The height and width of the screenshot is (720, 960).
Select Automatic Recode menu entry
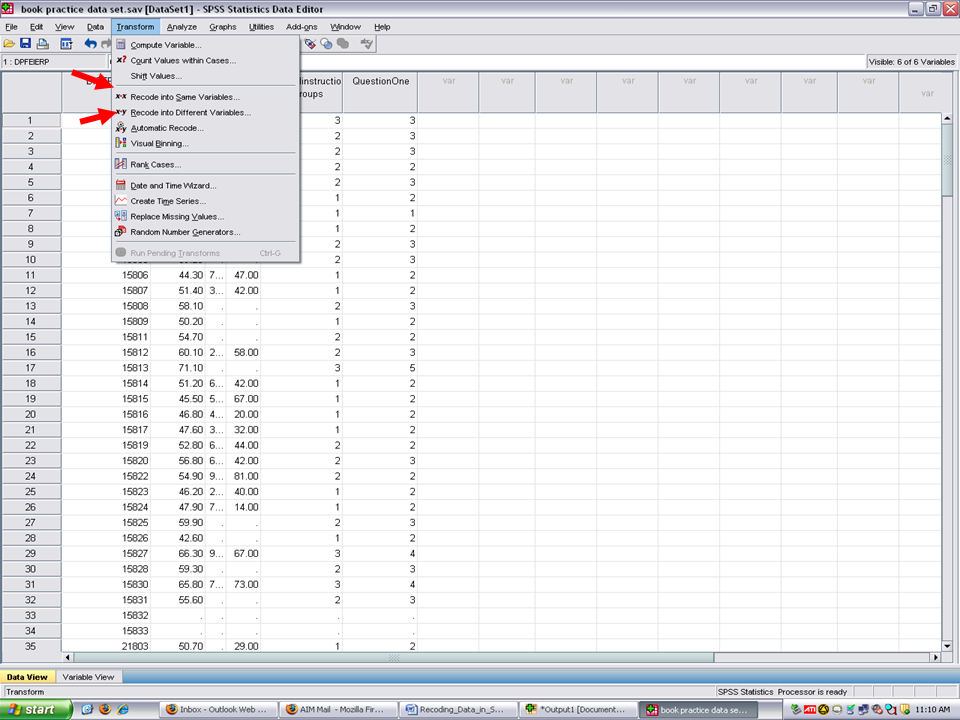click(x=167, y=128)
